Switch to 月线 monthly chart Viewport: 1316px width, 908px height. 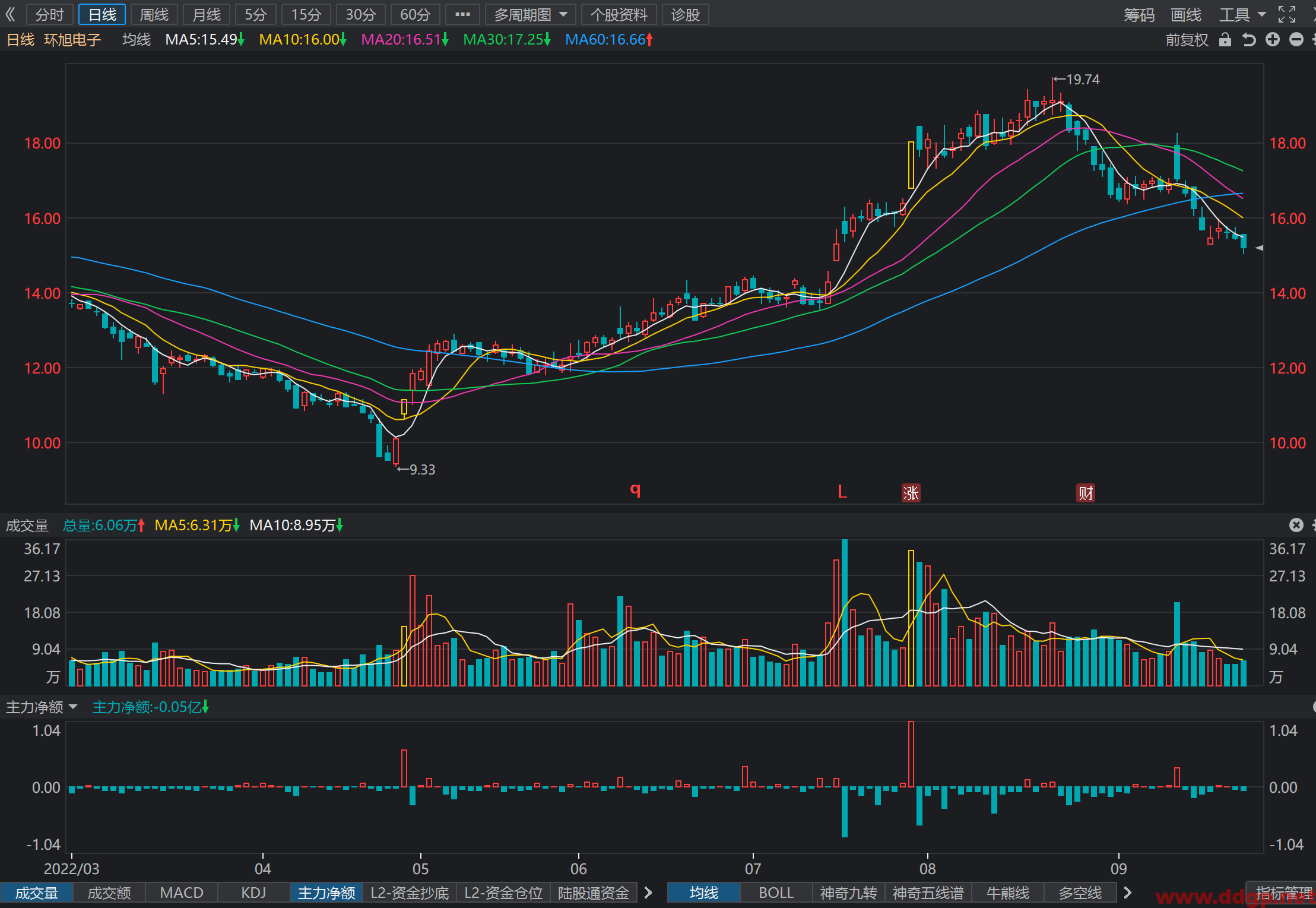207,14
